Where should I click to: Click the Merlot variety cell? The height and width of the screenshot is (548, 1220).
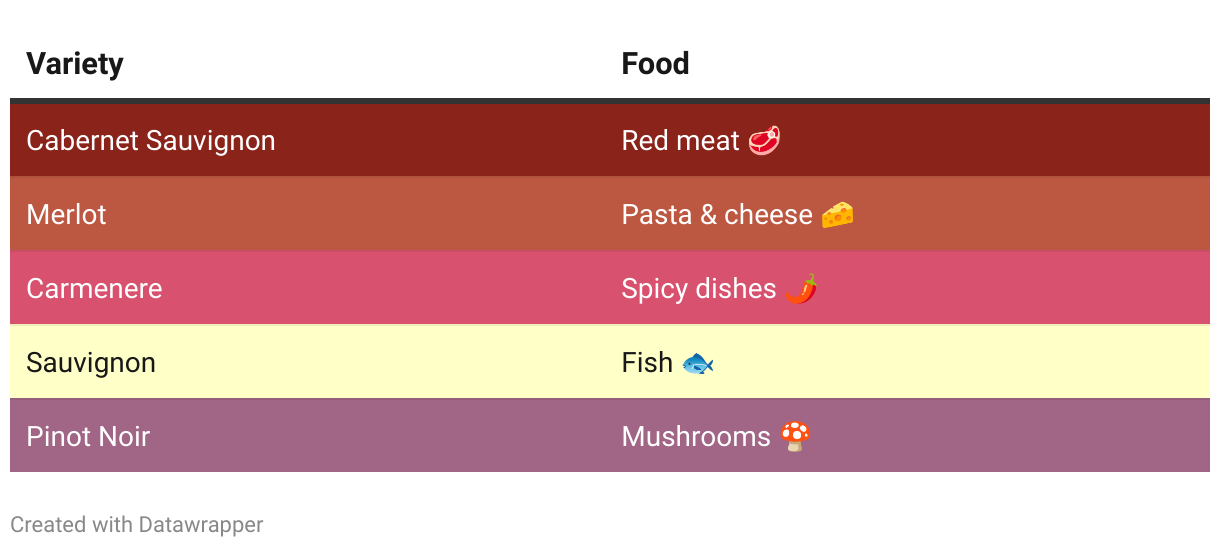tap(66, 214)
